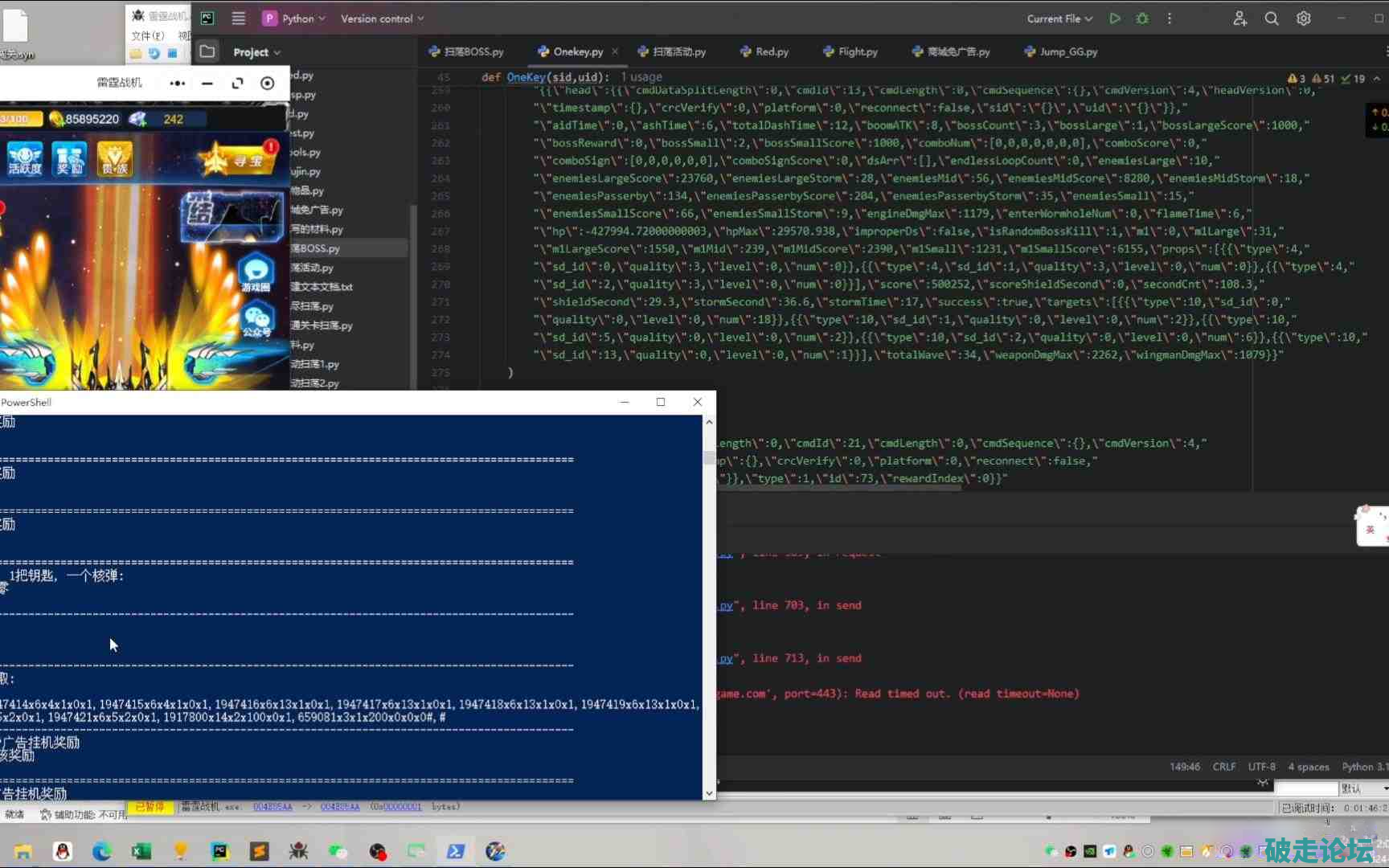
Task: Click the Code With Me user icon
Action: click(1240, 18)
